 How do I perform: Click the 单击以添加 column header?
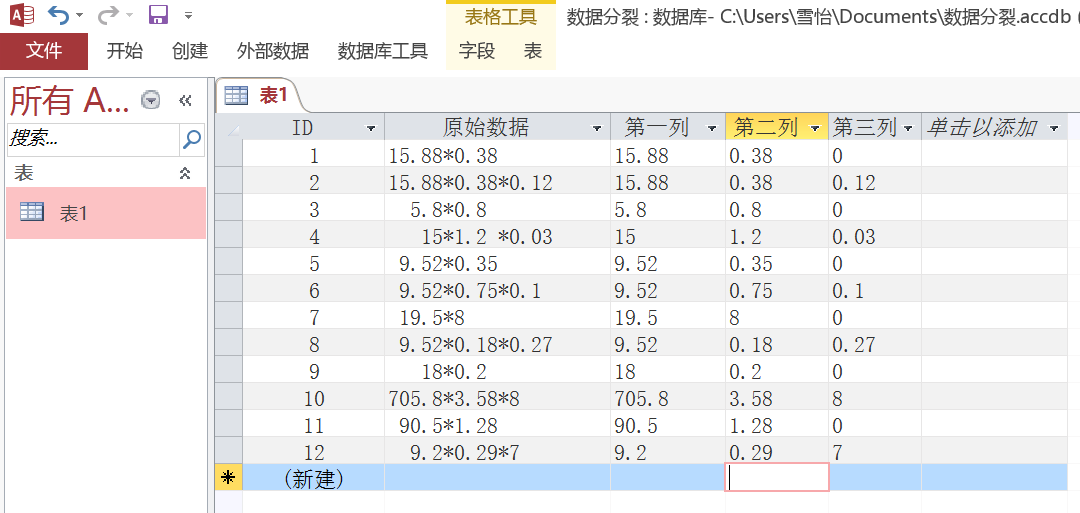click(983, 128)
